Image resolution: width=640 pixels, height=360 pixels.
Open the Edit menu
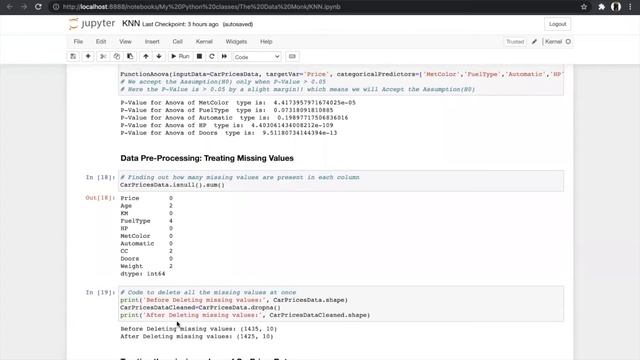(101, 42)
